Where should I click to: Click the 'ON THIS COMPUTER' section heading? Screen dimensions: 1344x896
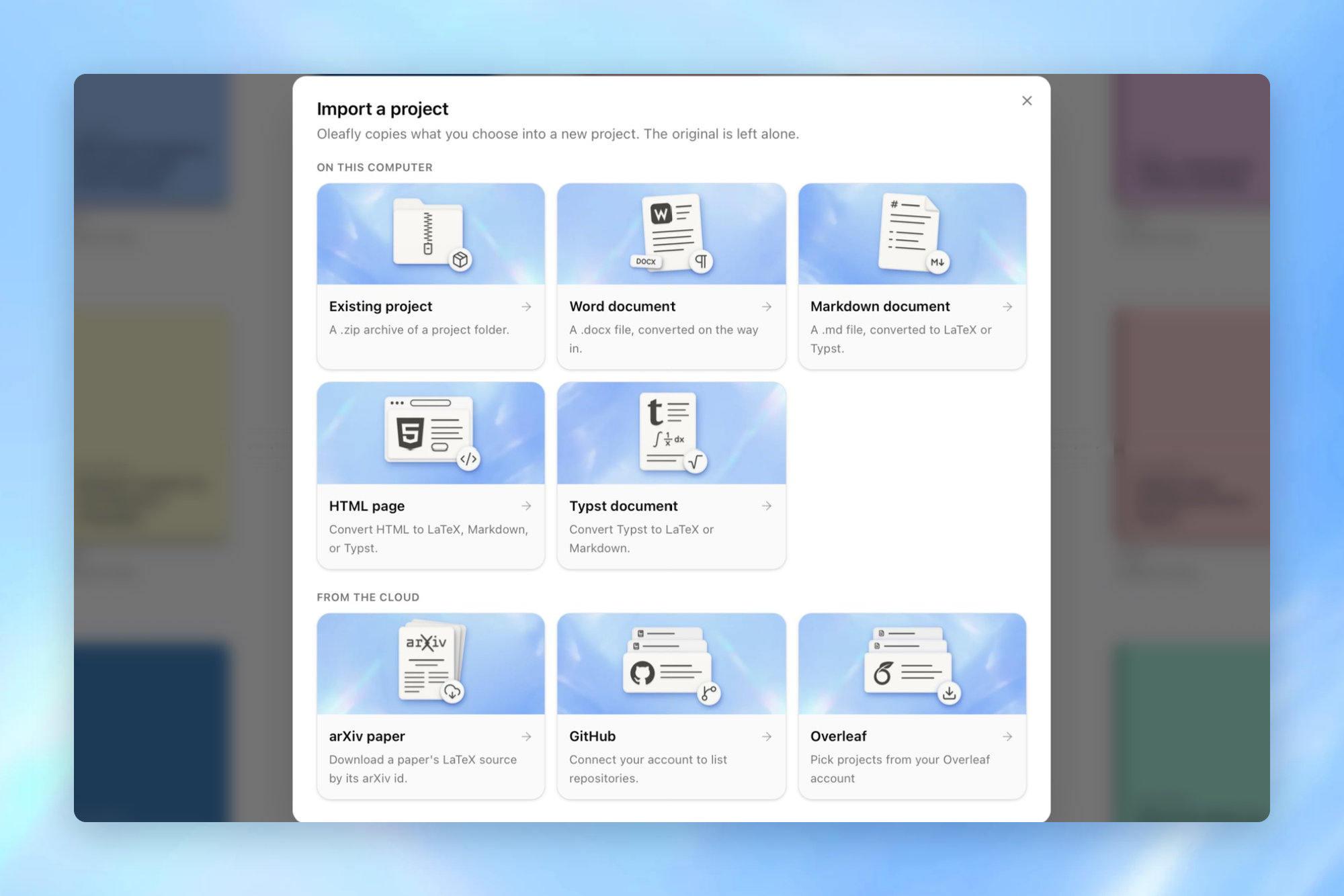tap(374, 167)
